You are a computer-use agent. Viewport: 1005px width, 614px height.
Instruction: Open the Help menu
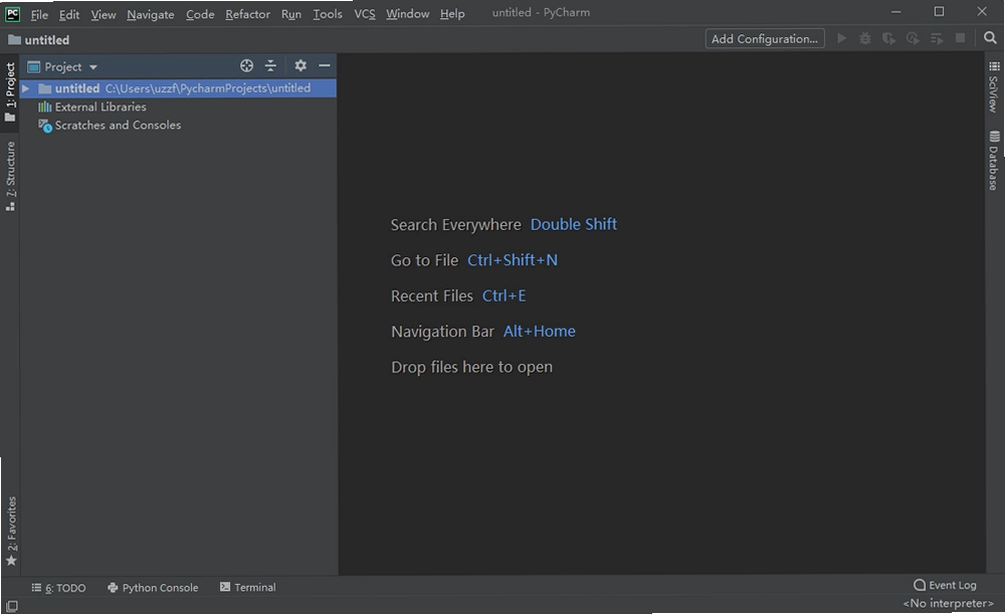(453, 14)
